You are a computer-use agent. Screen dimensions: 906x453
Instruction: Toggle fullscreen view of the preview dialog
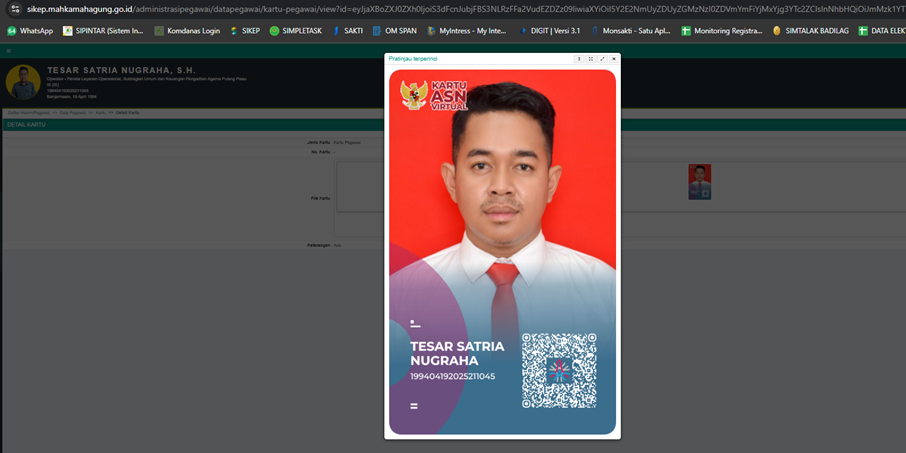click(602, 59)
